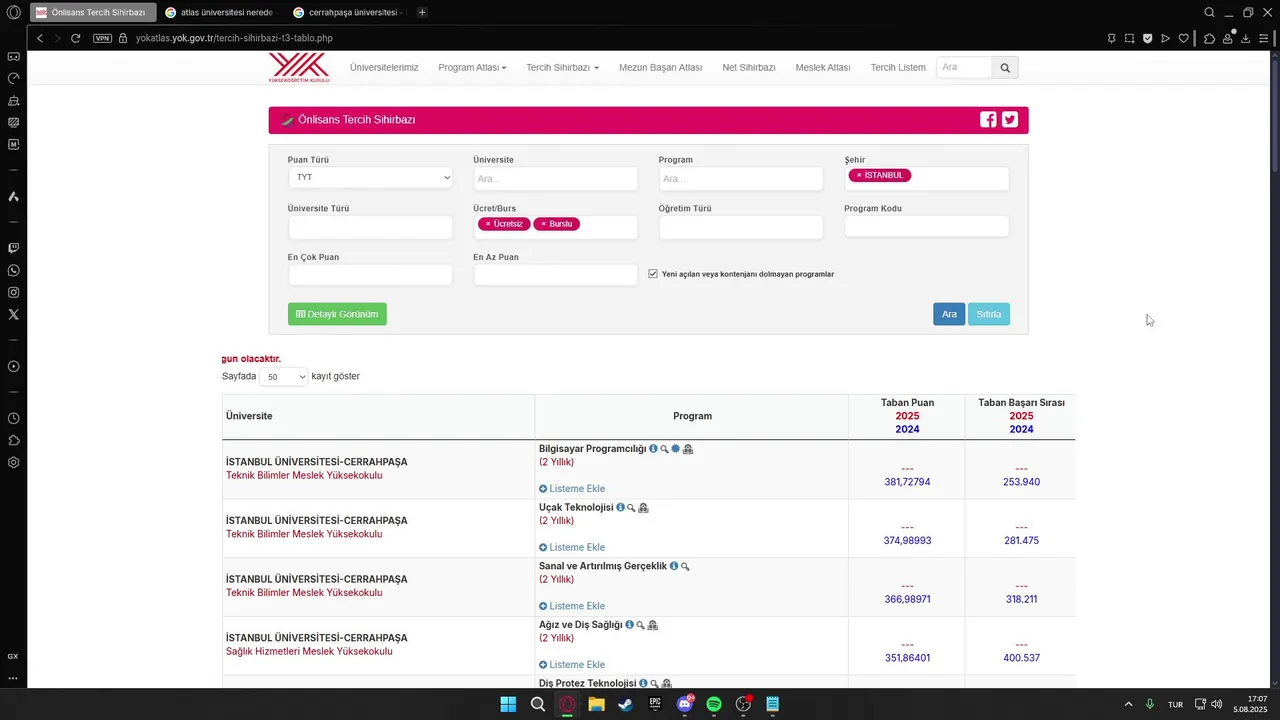Open sidebar history clock icon
The image size is (1280, 720).
pyautogui.click(x=13, y=418)
